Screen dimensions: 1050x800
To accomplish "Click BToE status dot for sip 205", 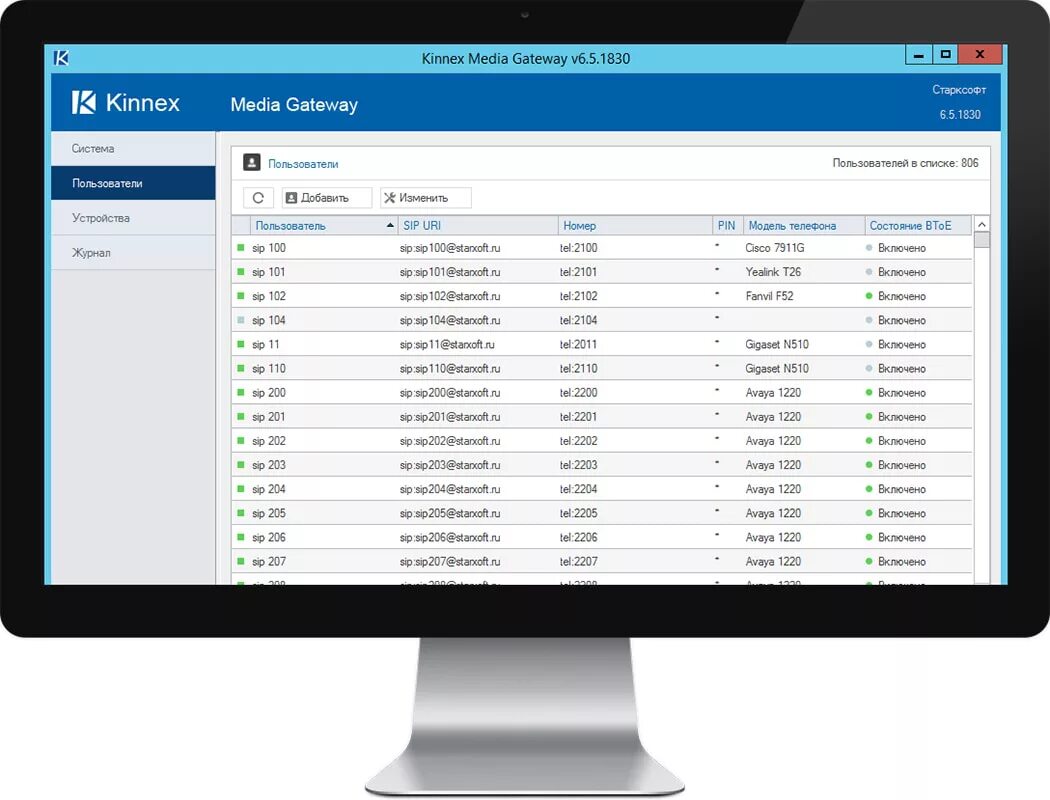I will click(x=869, y=513).
